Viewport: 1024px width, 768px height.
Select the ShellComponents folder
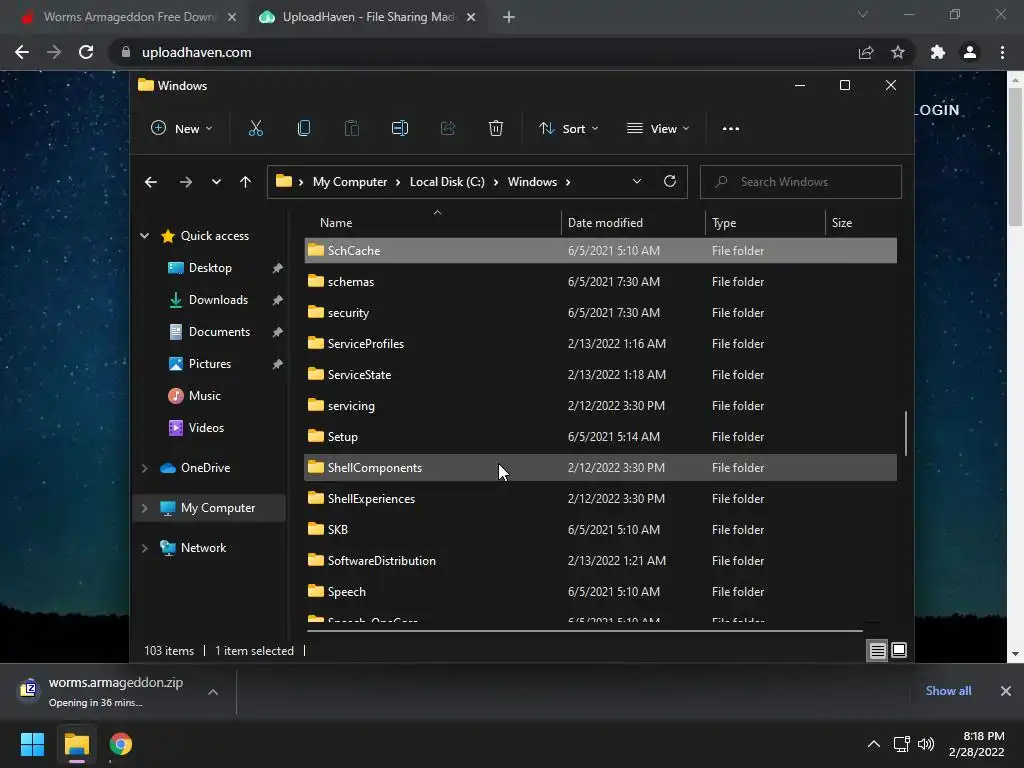[x=600, y=468]
